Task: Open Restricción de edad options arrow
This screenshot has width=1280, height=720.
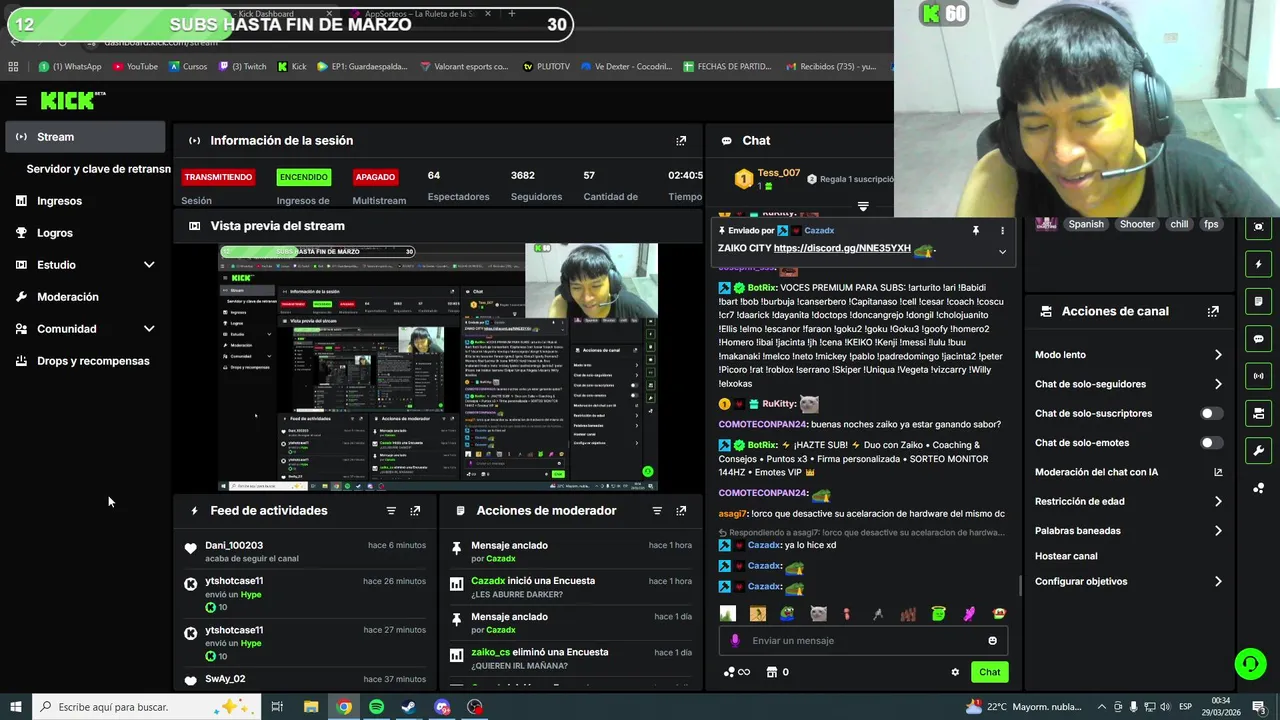Action: 1218,501
